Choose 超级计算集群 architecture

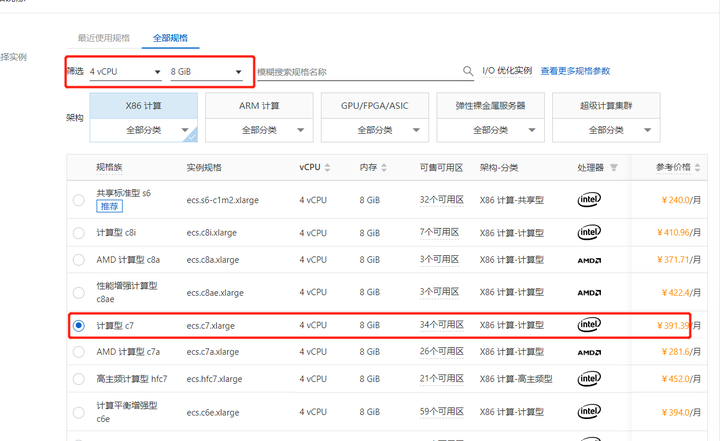coord(607,106)
